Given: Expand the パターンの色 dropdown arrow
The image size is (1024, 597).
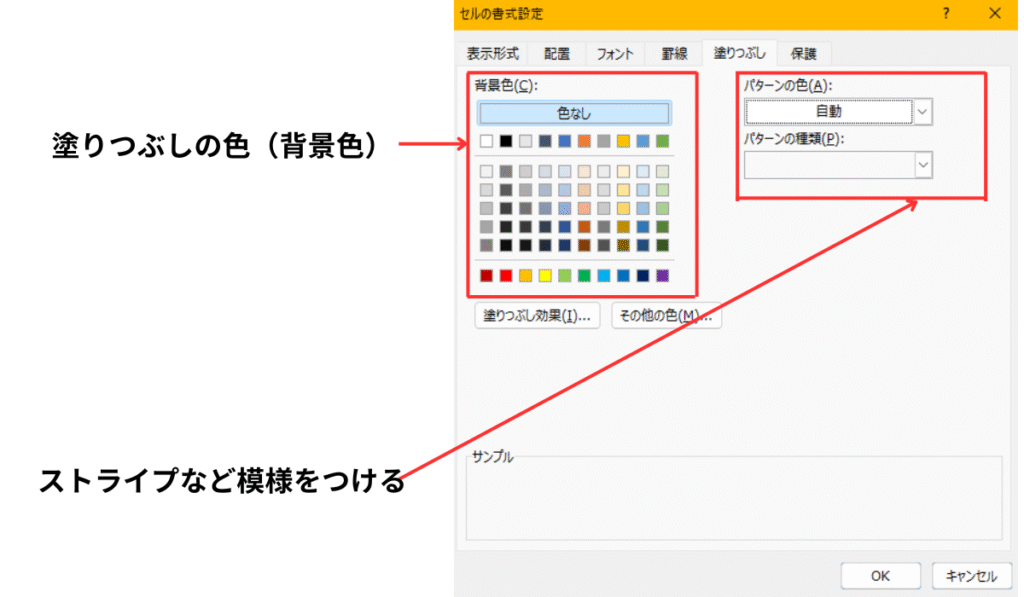Looking at the screenshot, I should click(x=923, y=112).
